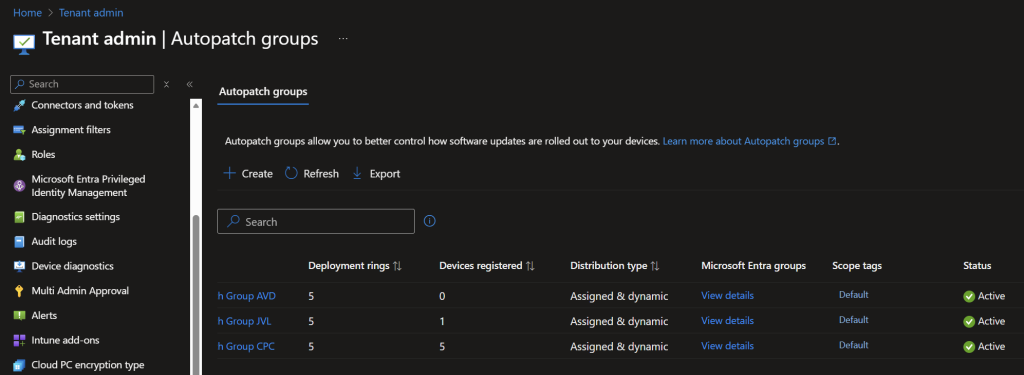The image size is (1024, 375).
Task: Click Default scope tag for Group AVD
Action: (854, 295)
